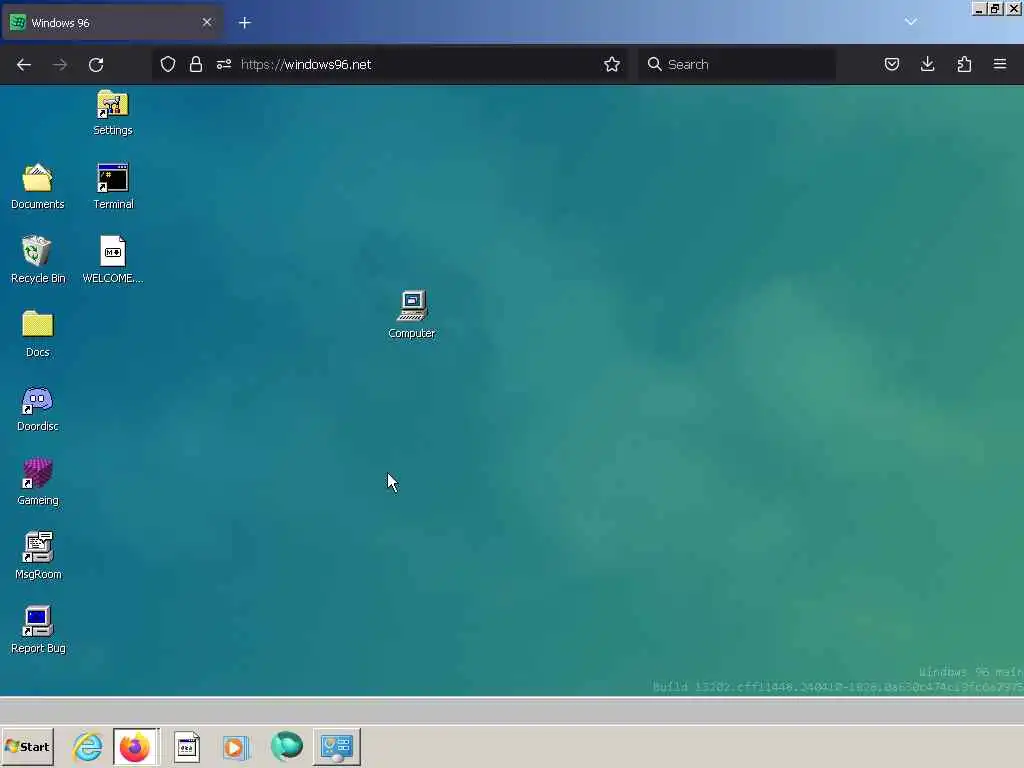Open the Recycle Bin icon
Image resolution: width=1024 pixels, height=768 pixels.
(37, 260)
